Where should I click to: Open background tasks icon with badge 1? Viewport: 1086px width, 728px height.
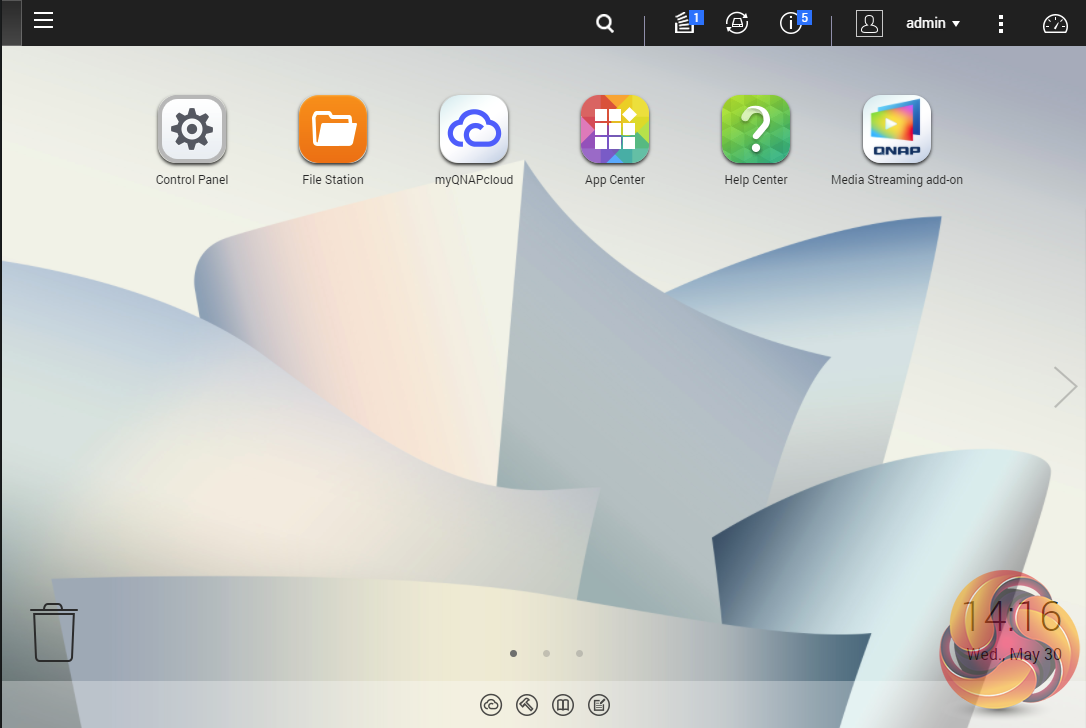[x=687, y=22]
